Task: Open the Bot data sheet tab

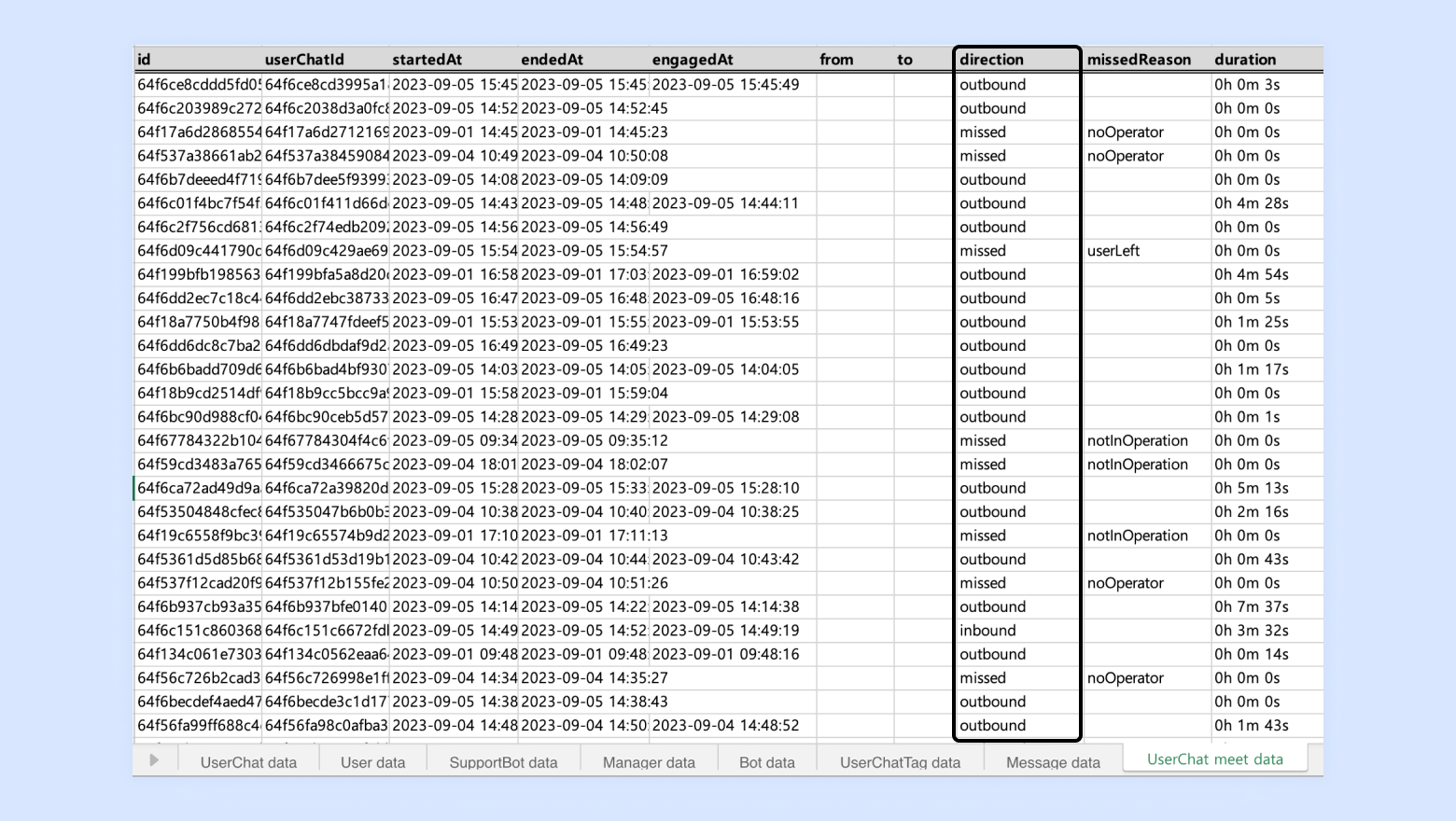Action: 767,761
